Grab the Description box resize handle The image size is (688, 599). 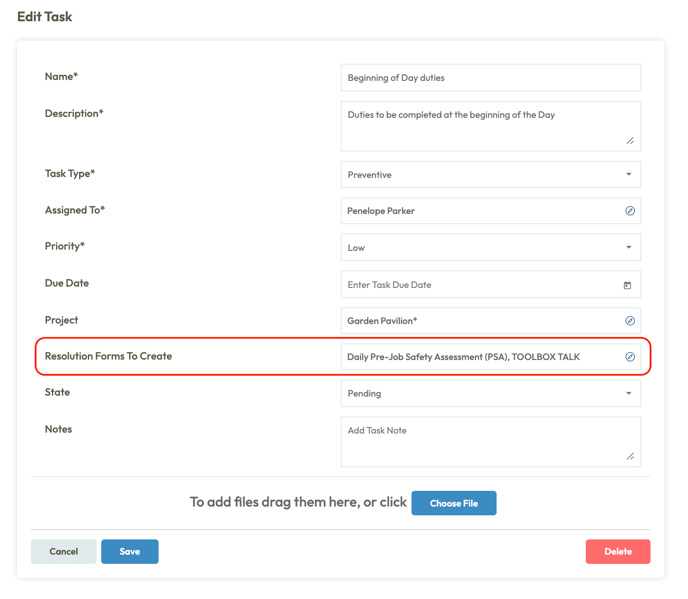(x=630, y=141)
